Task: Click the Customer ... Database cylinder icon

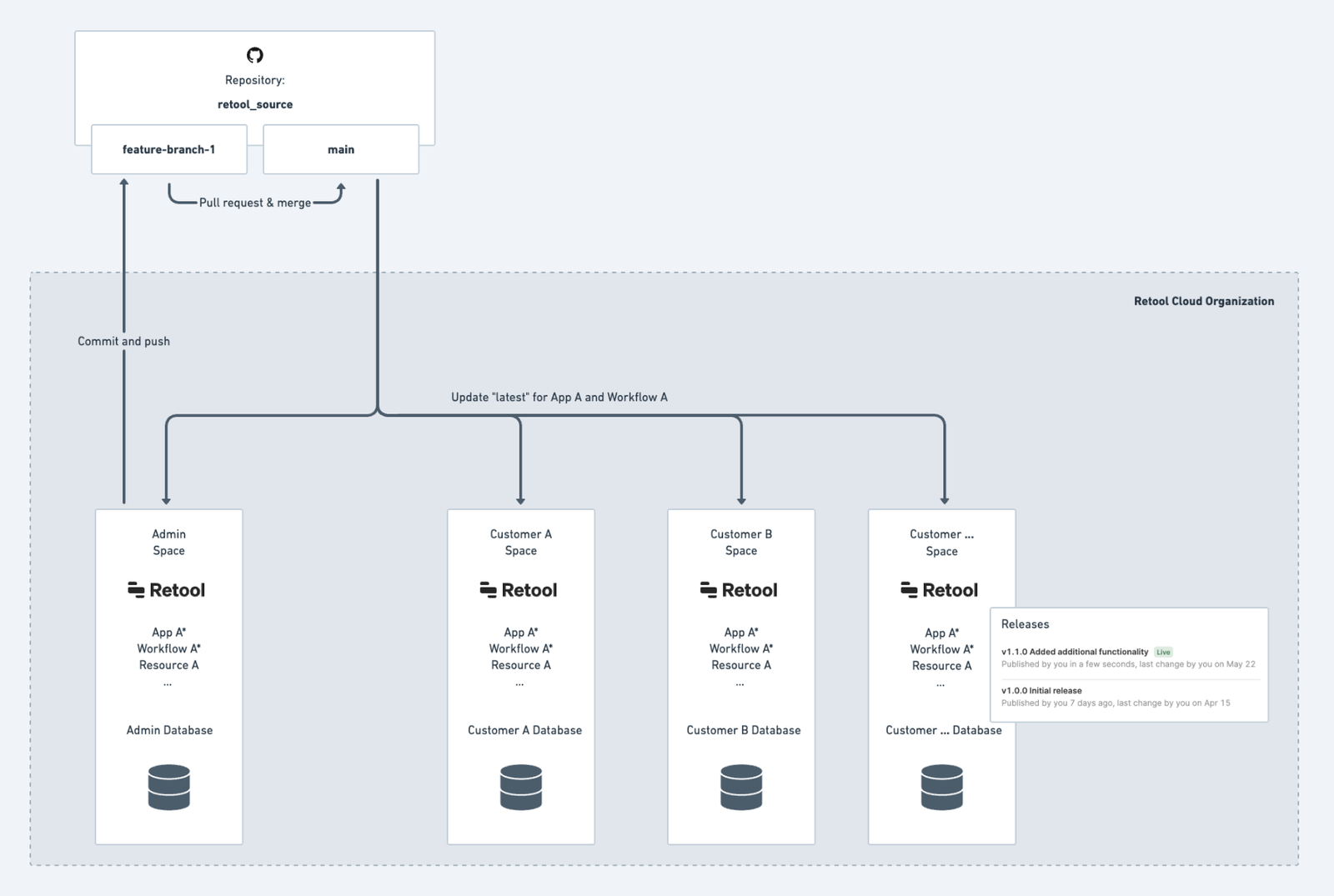Action: [942, 787]
